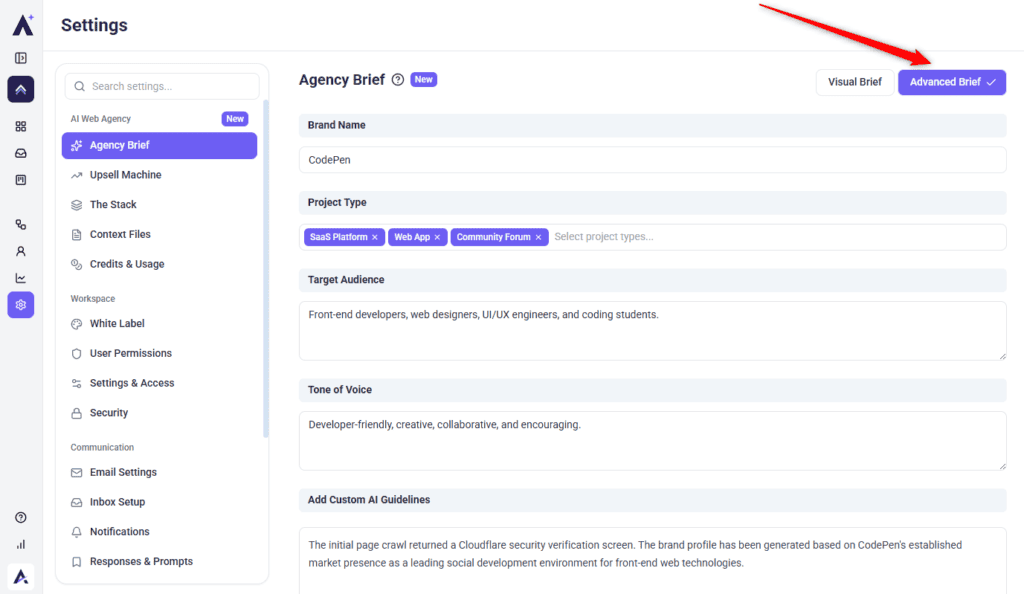Switch to Visual Brief
This screenshot has height=594, width=1024.
click(x=855, y=82)
